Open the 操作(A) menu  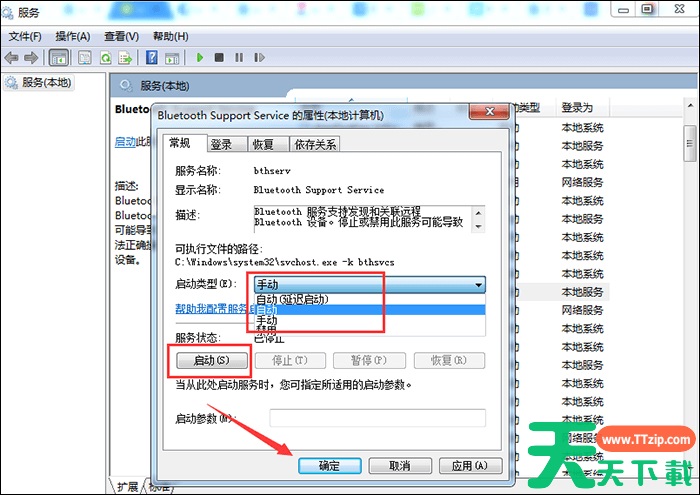click(x=72, y=37)
